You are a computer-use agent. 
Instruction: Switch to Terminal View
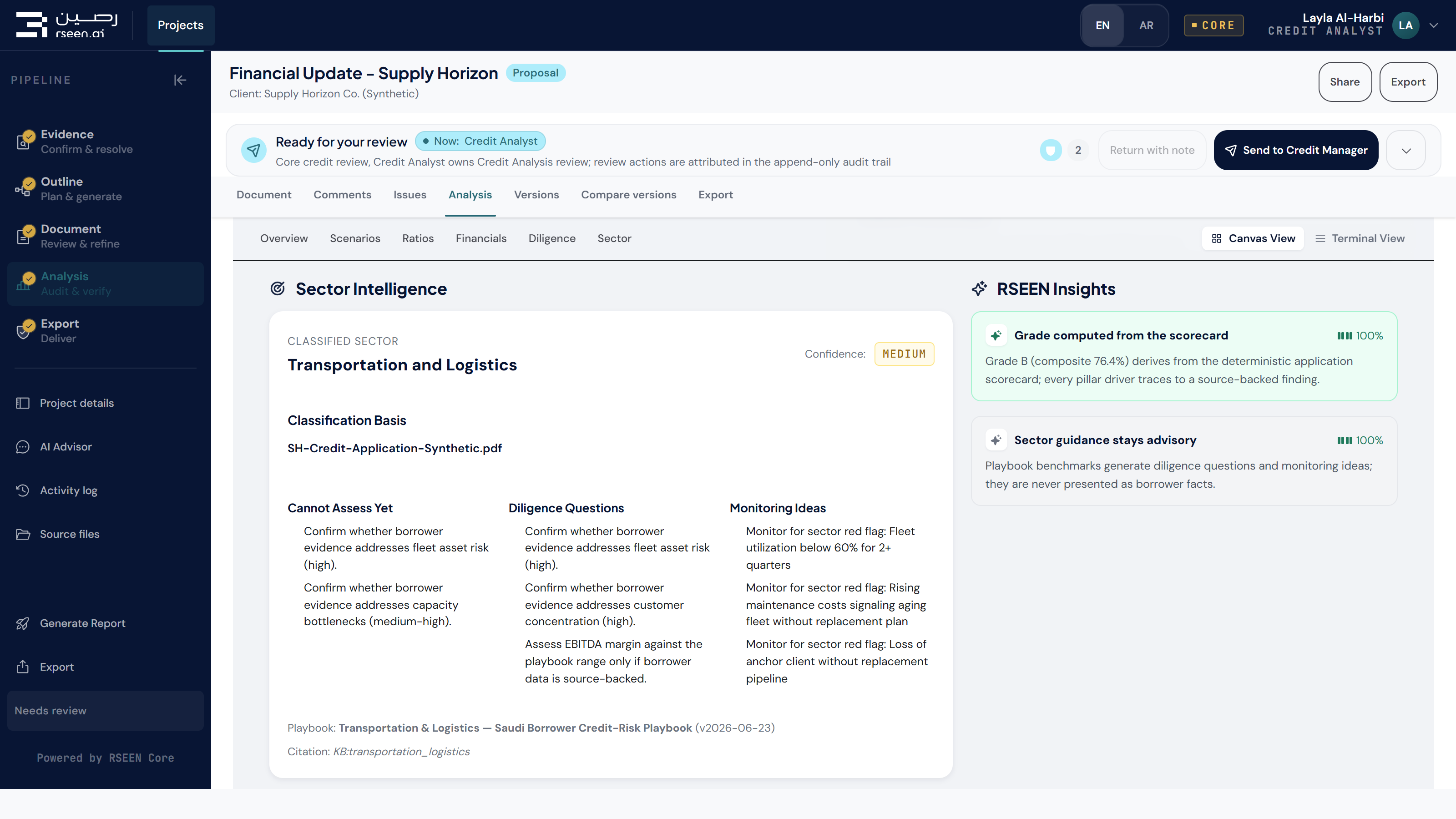coord(1360,238)
